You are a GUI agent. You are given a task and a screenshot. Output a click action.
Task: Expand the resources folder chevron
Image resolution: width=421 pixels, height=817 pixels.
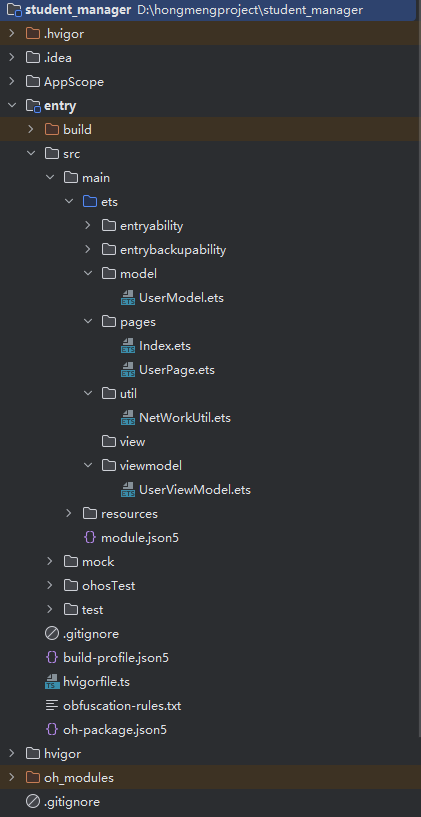pos(69,514)
